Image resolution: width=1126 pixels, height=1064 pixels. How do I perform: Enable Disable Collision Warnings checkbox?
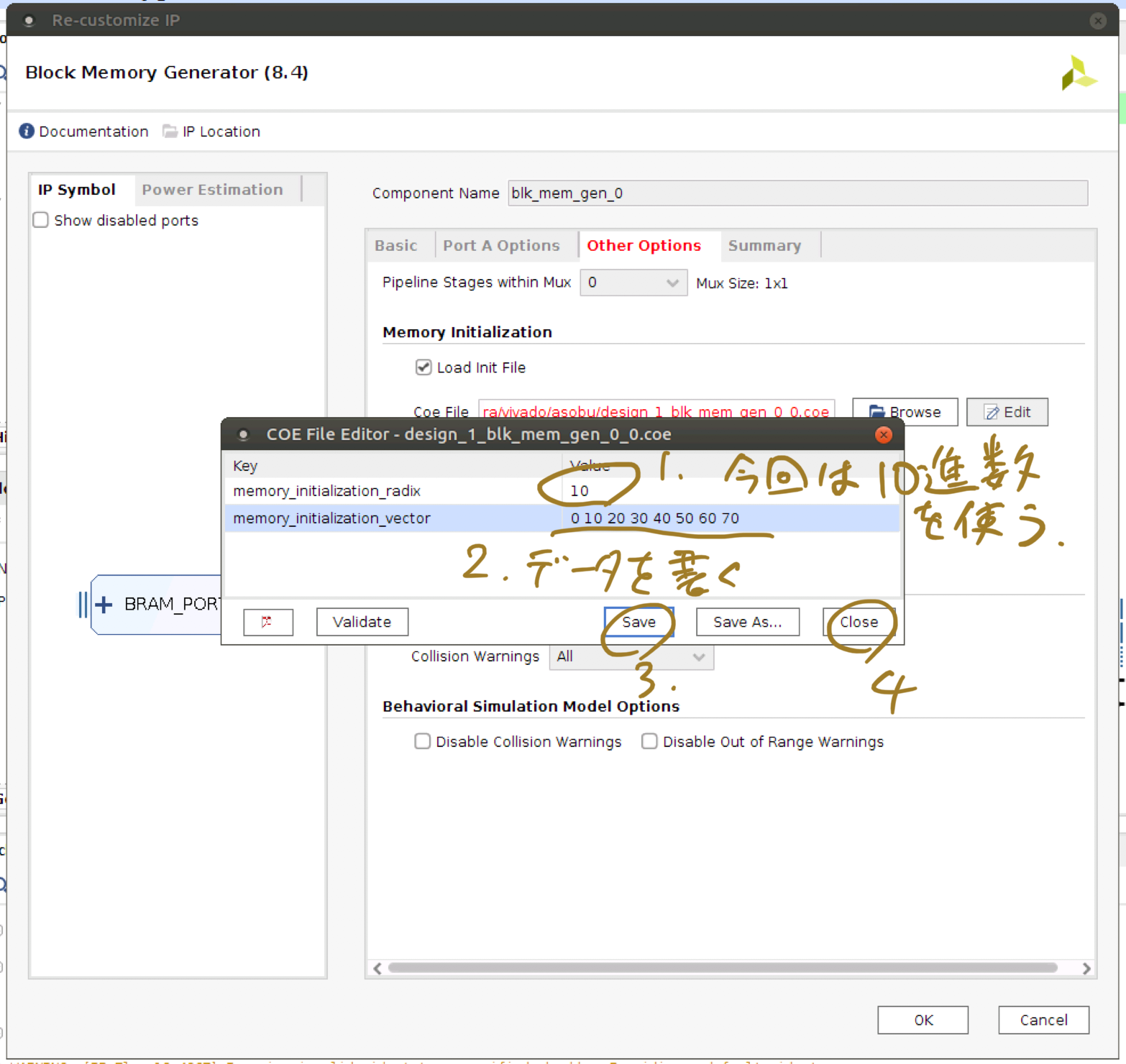(x=423, y=741)
